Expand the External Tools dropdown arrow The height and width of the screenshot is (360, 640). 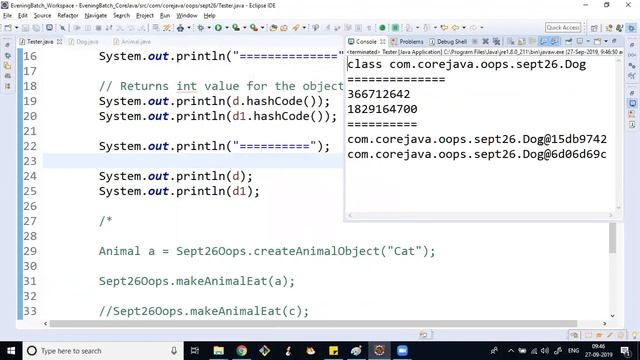(262, 27)
